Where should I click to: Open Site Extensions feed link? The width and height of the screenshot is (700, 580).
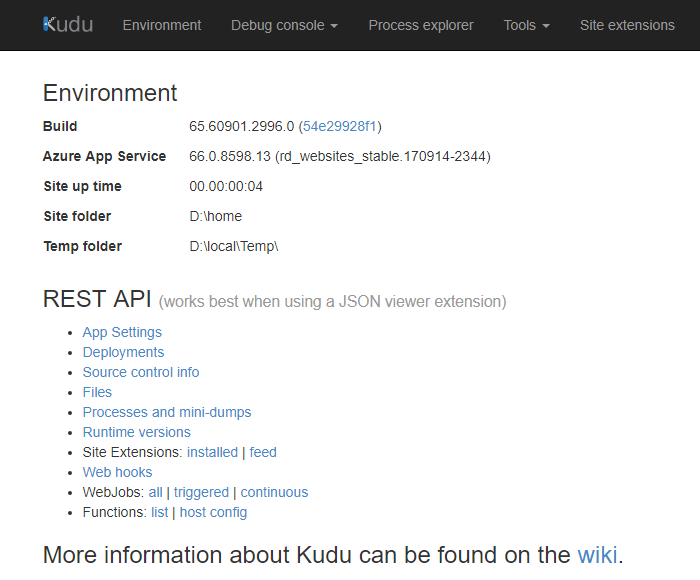tap(263, 452)
